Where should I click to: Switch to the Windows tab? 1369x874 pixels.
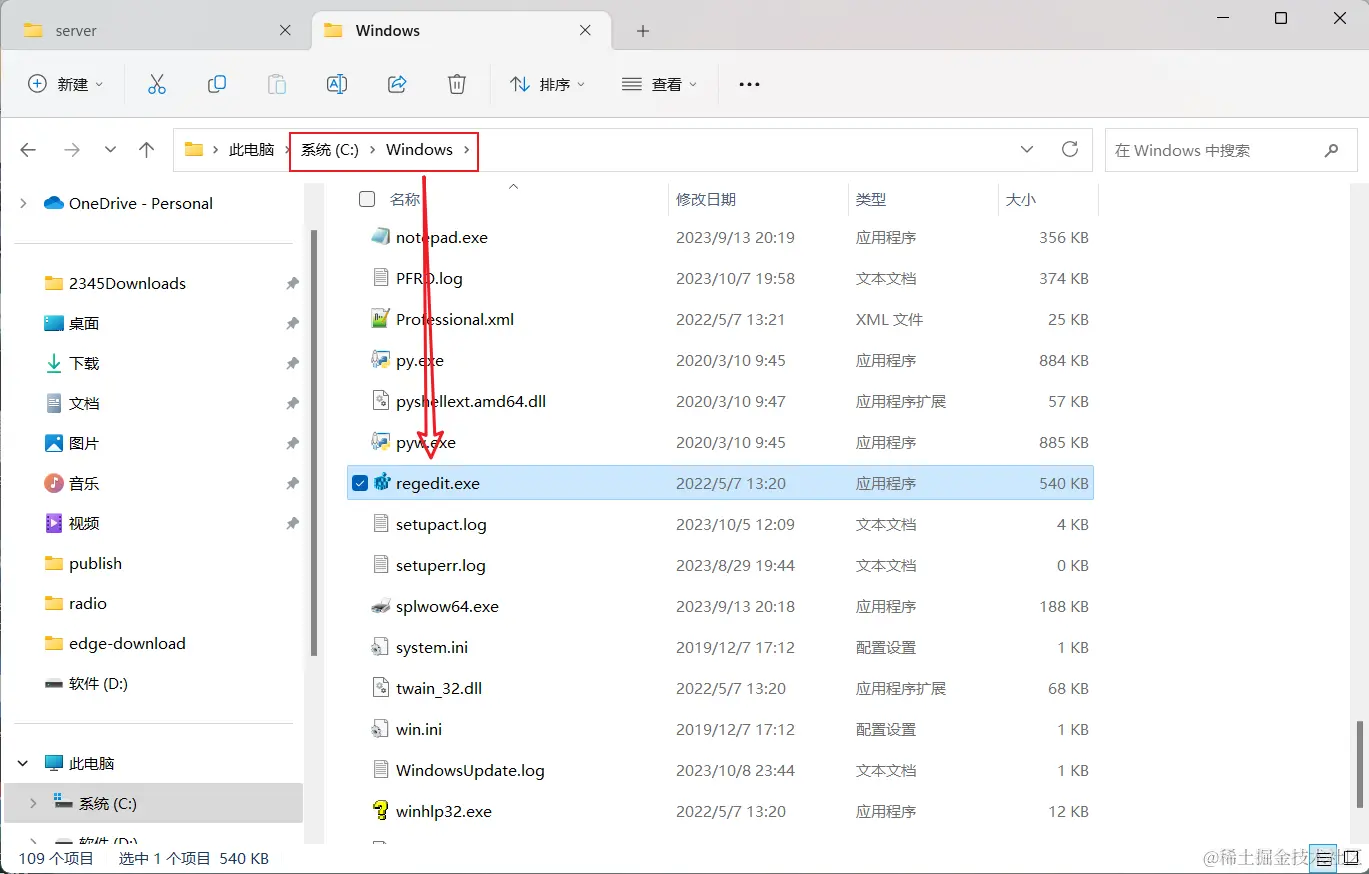pos(463,31)
